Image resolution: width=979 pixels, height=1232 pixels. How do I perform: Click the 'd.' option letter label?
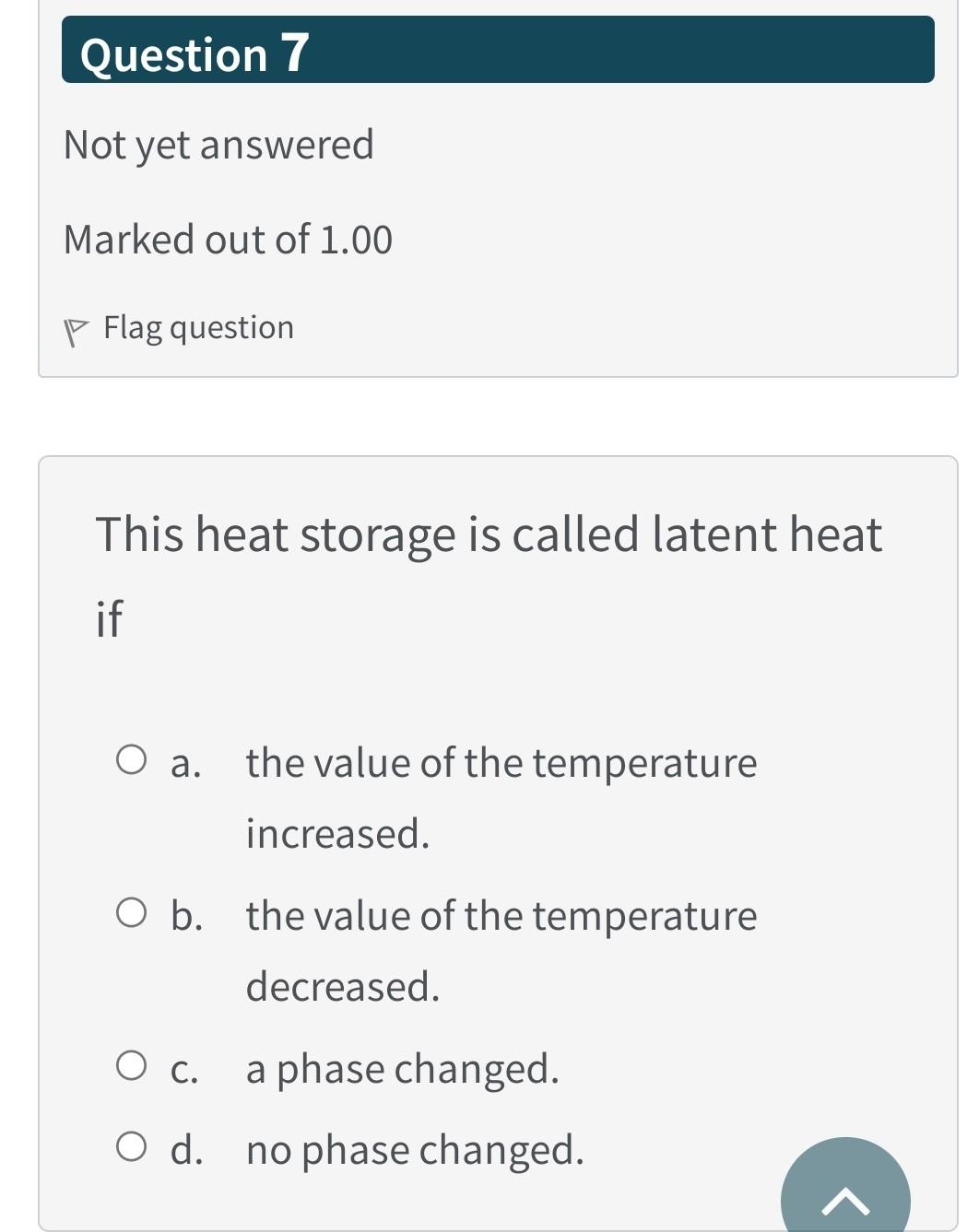(x=187, y=1149)
